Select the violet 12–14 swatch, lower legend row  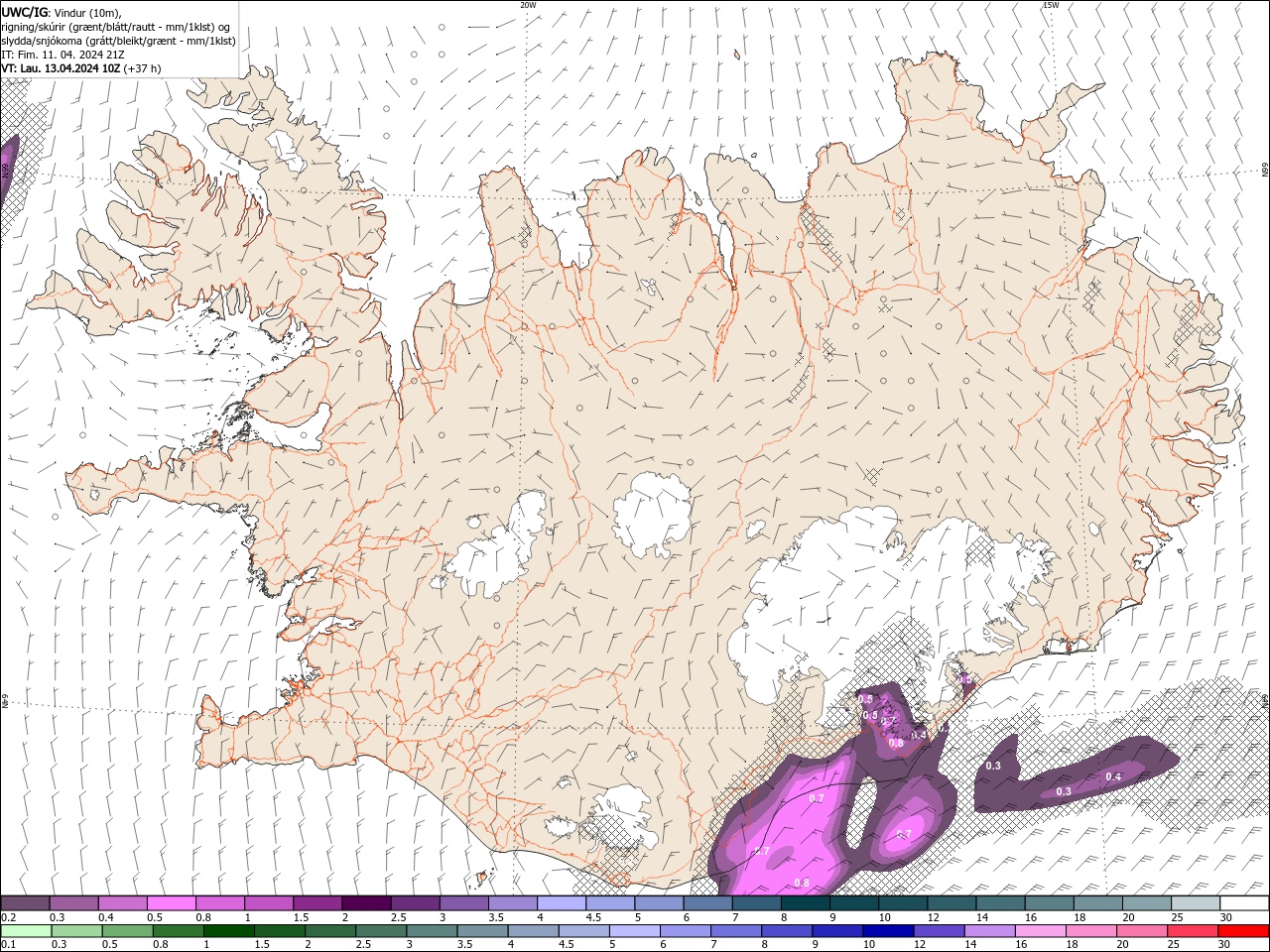(x=938, y=931)
